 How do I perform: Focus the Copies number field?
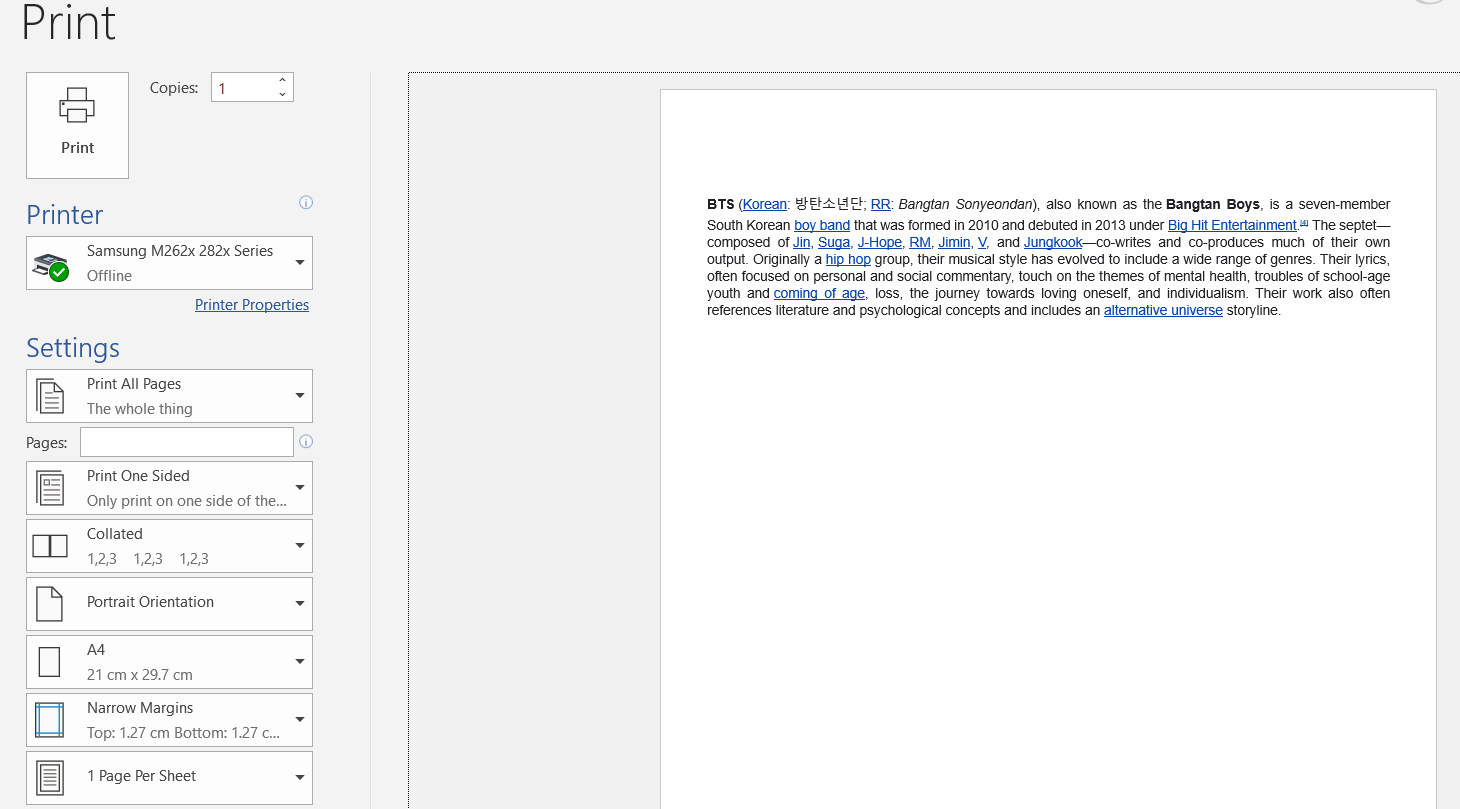[x=243, y=88]
